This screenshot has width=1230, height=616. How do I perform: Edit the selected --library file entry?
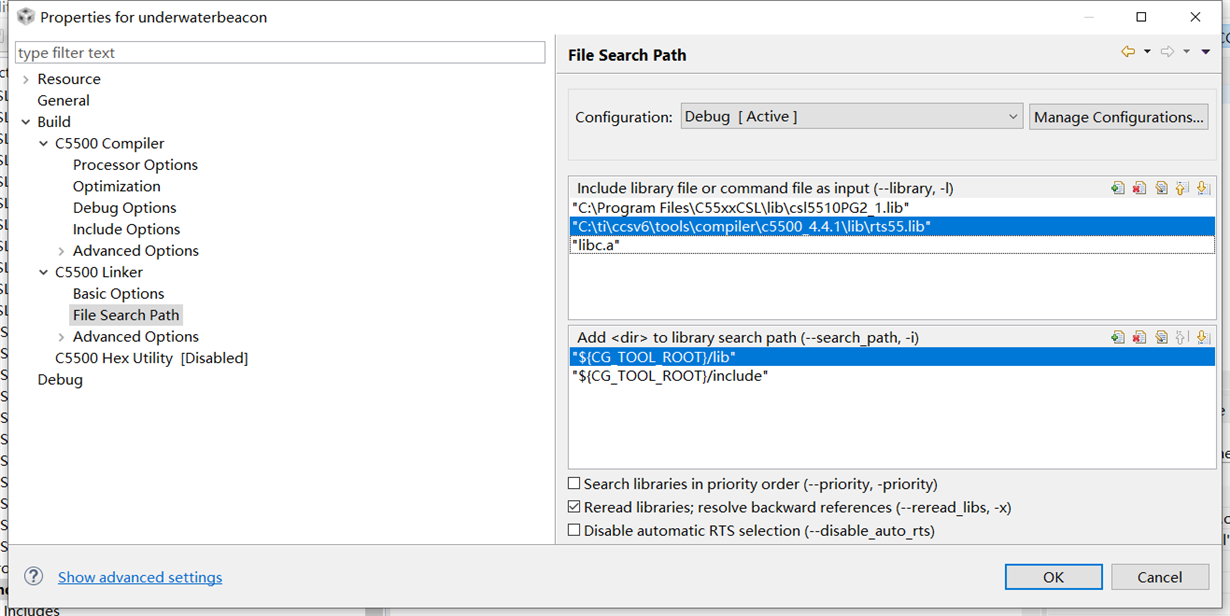1161,188
